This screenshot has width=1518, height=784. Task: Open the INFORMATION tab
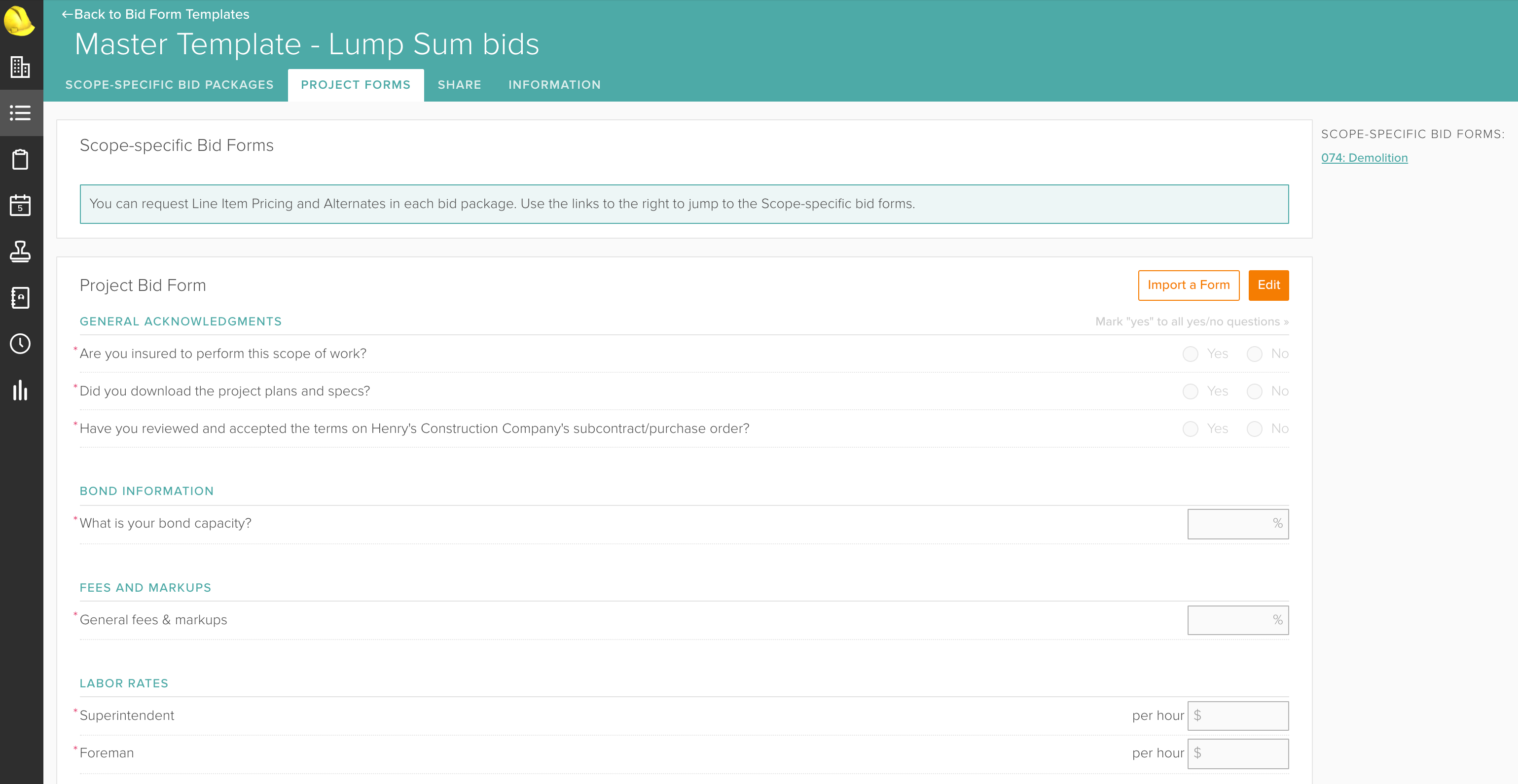[554, 84]
